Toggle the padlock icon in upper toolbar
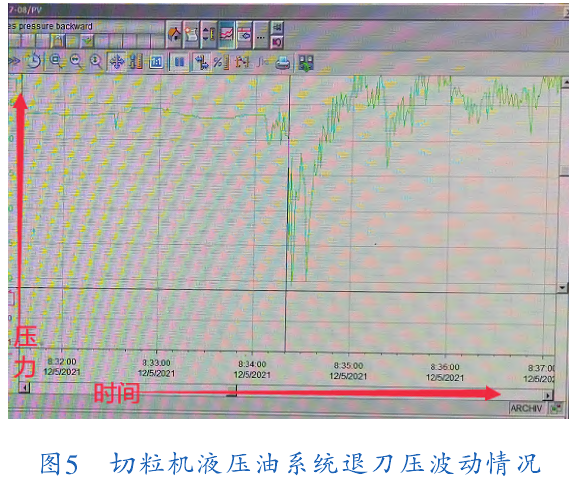 [57, 41]
